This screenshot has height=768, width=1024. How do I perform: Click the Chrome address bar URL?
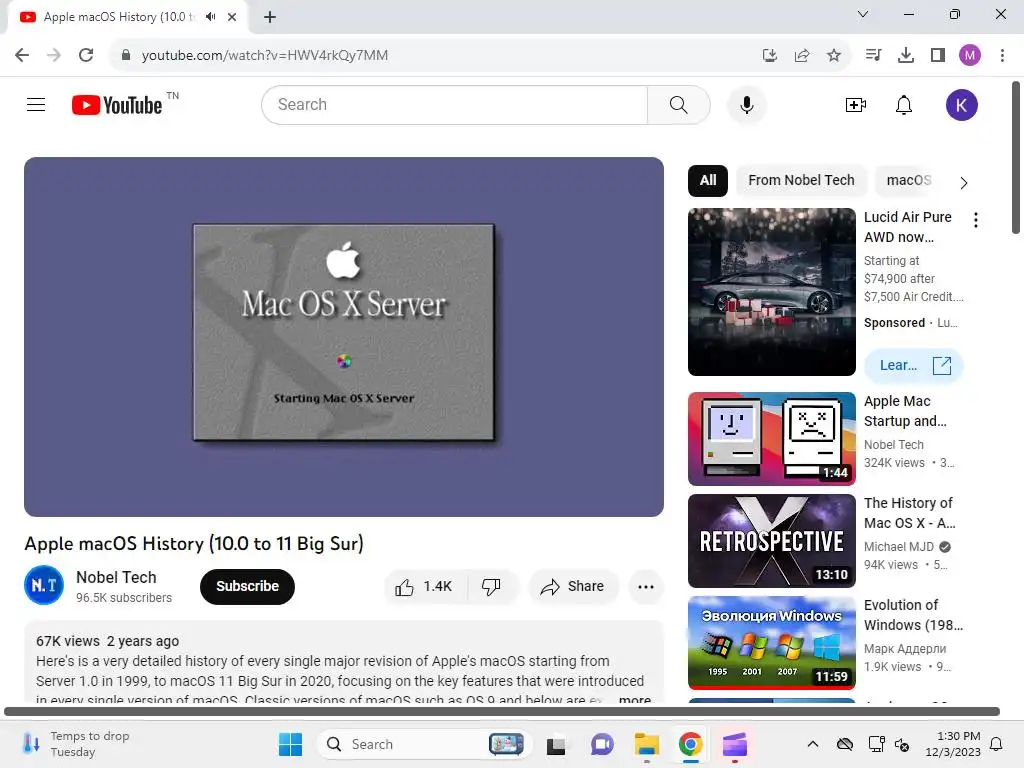click(x=264, y=55)
